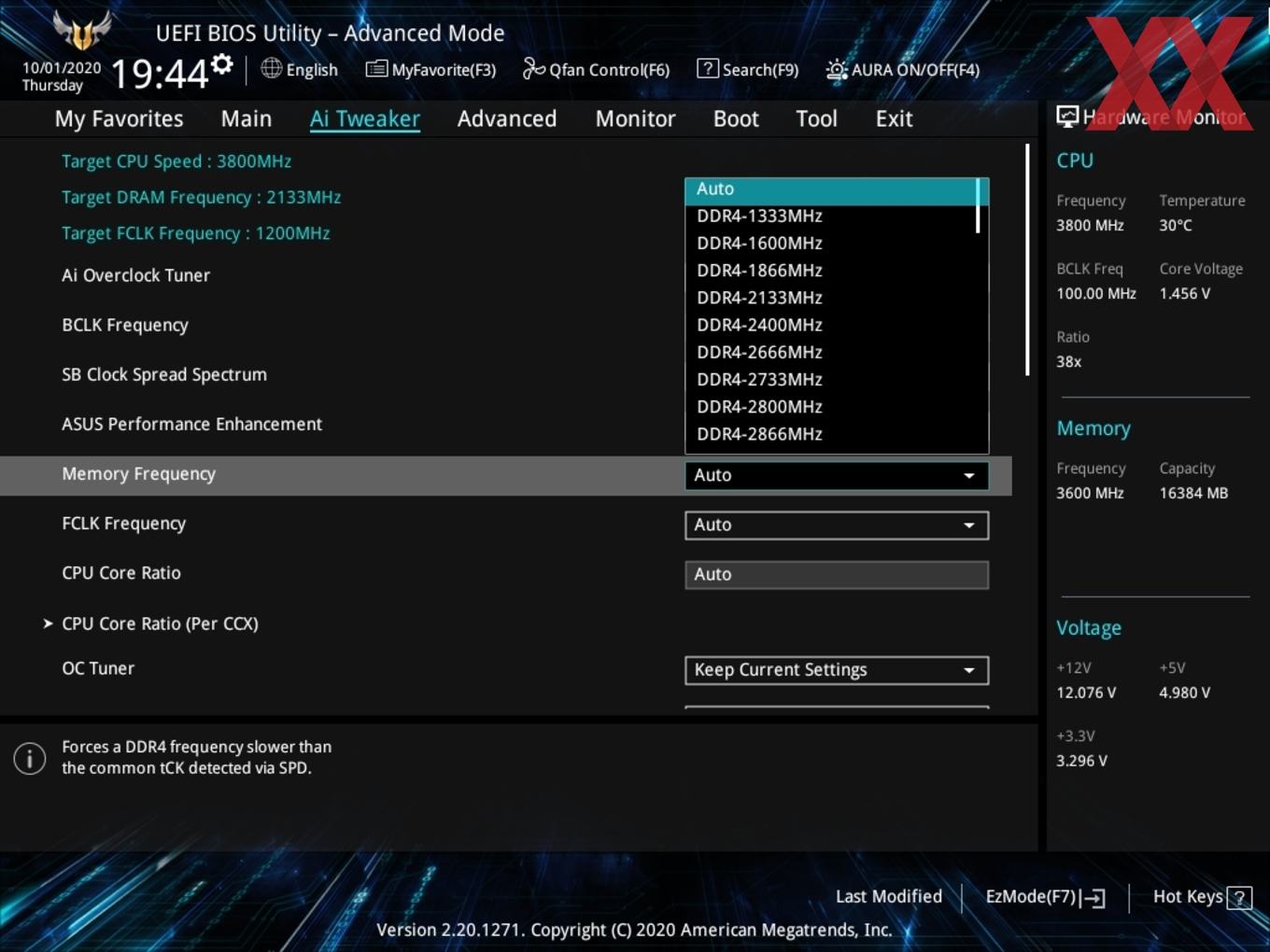Click the Hot Keys question mark icon
Viewport: 1270px width, 952px height.
1239,898
